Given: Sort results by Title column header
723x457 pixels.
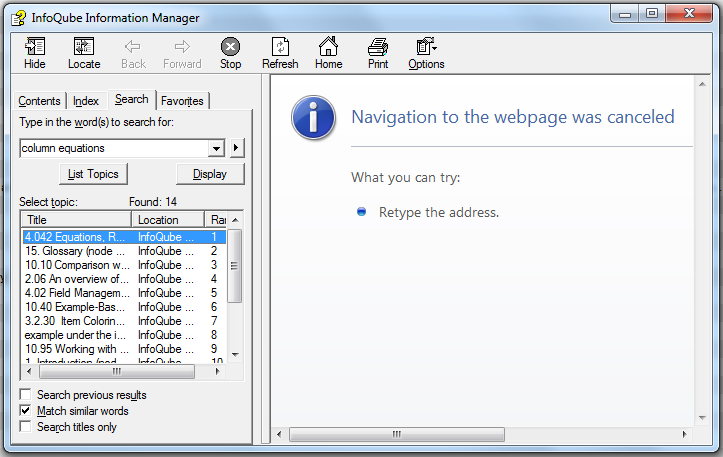Looking at the screenshot, I should pyautogui.click(x=76, y=220).
